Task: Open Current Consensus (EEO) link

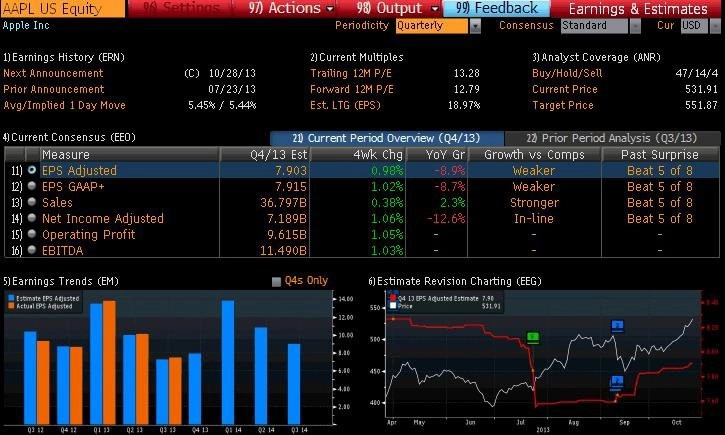Action: tap(69, 137)
